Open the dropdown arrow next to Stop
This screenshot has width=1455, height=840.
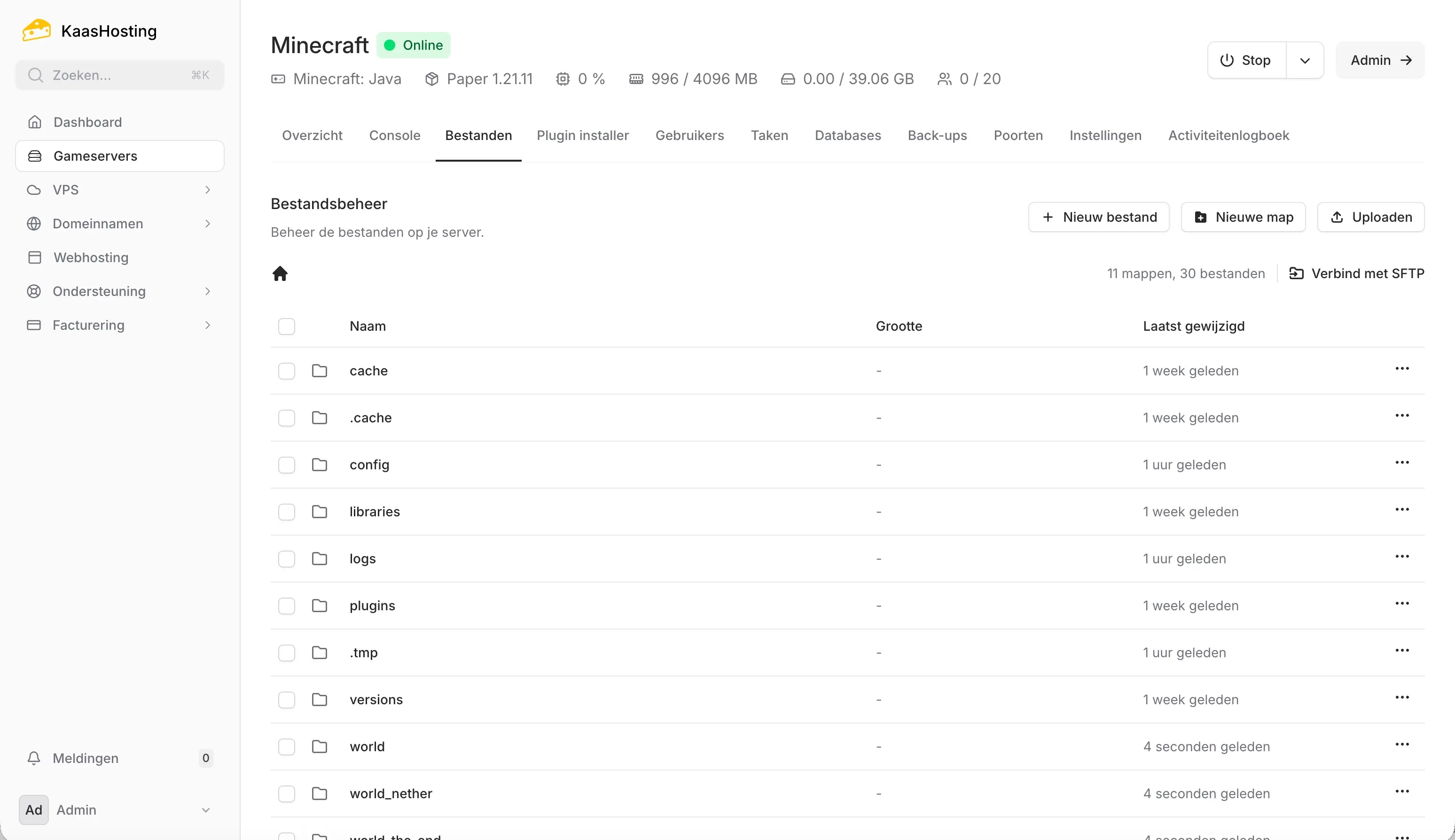[x=1304, y=61]
